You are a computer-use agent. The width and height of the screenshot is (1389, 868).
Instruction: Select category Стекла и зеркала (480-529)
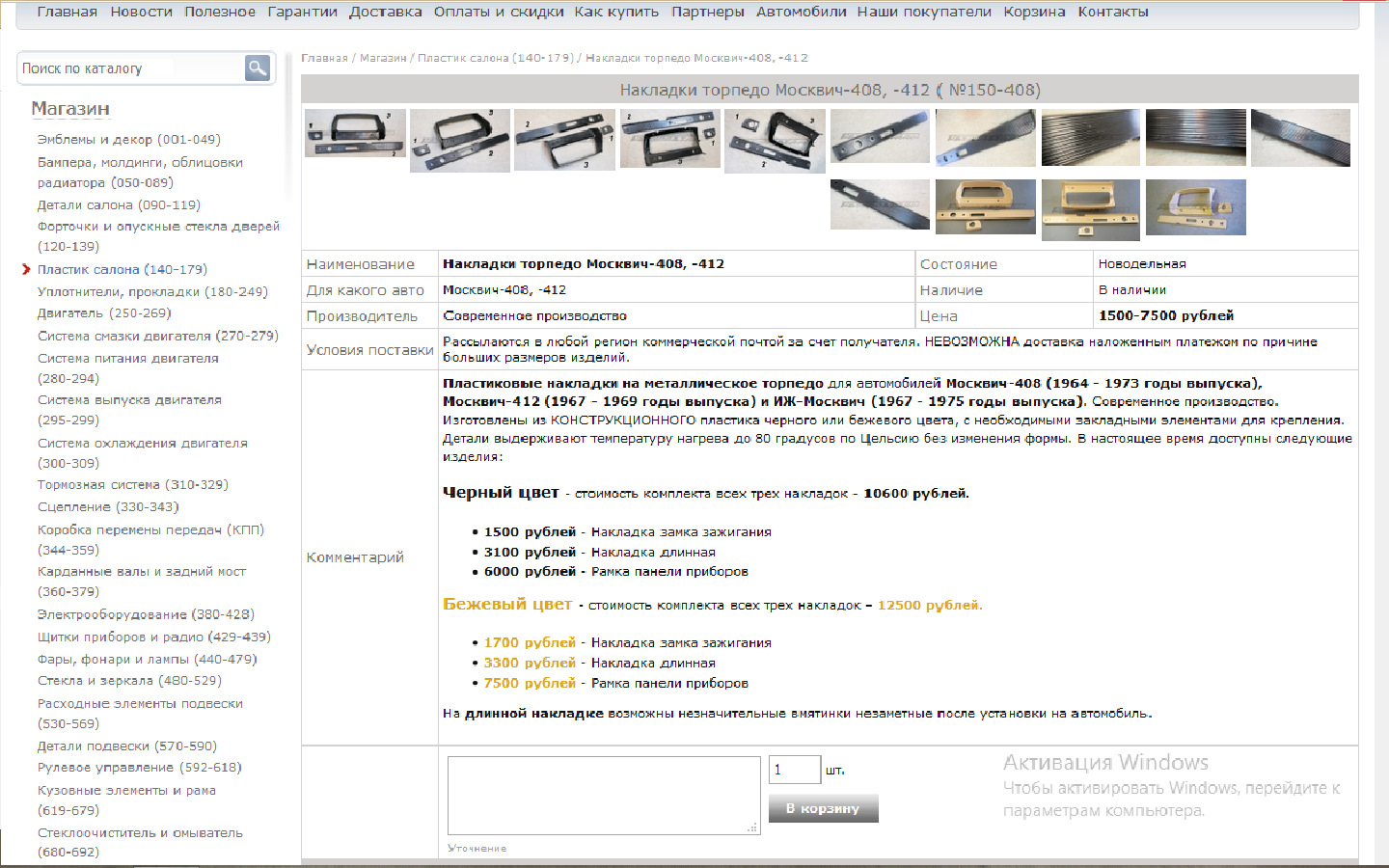pos(129,681)
